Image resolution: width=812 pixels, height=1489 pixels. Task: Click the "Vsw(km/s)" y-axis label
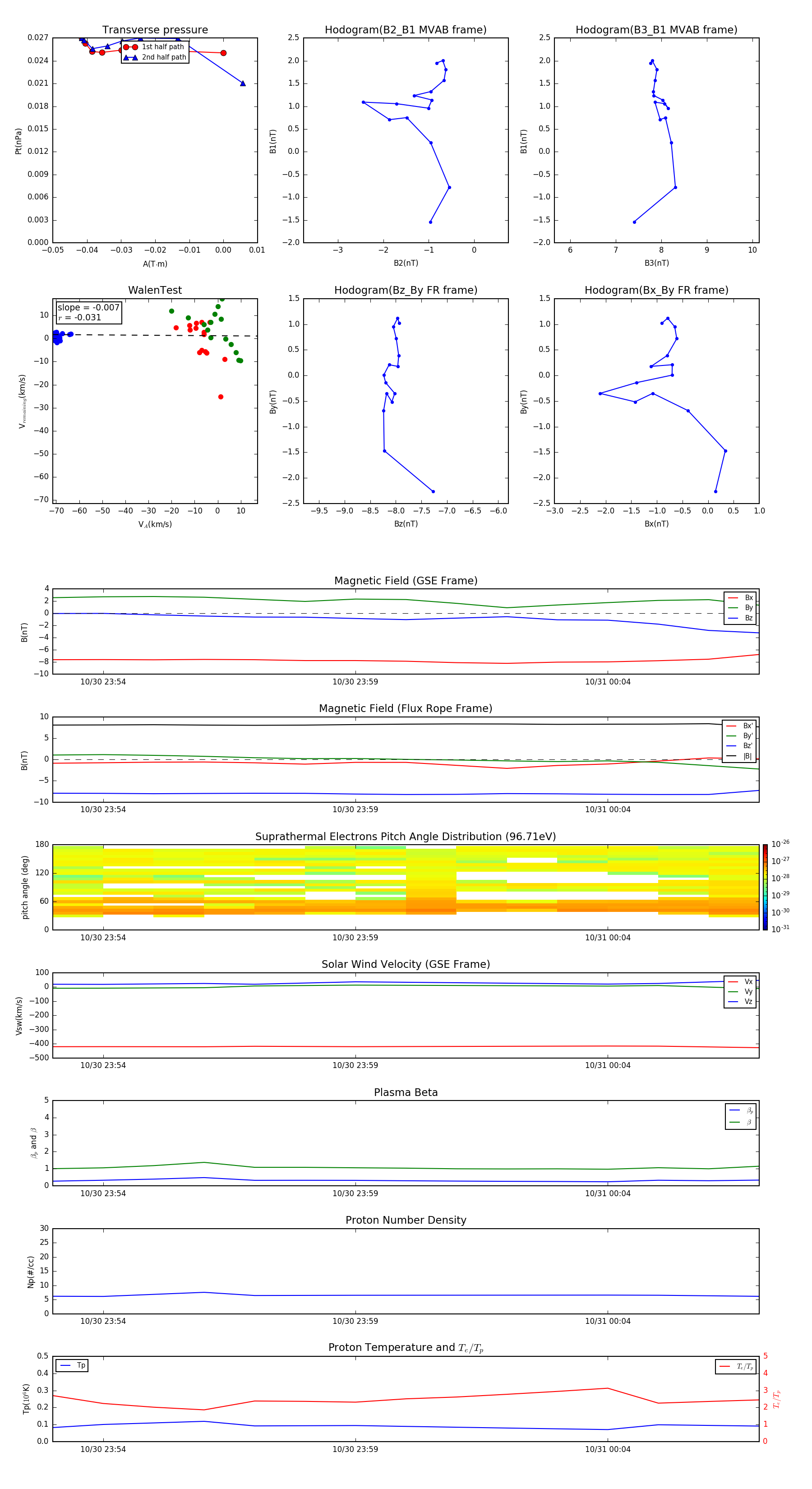click(x=18, y=1016)
